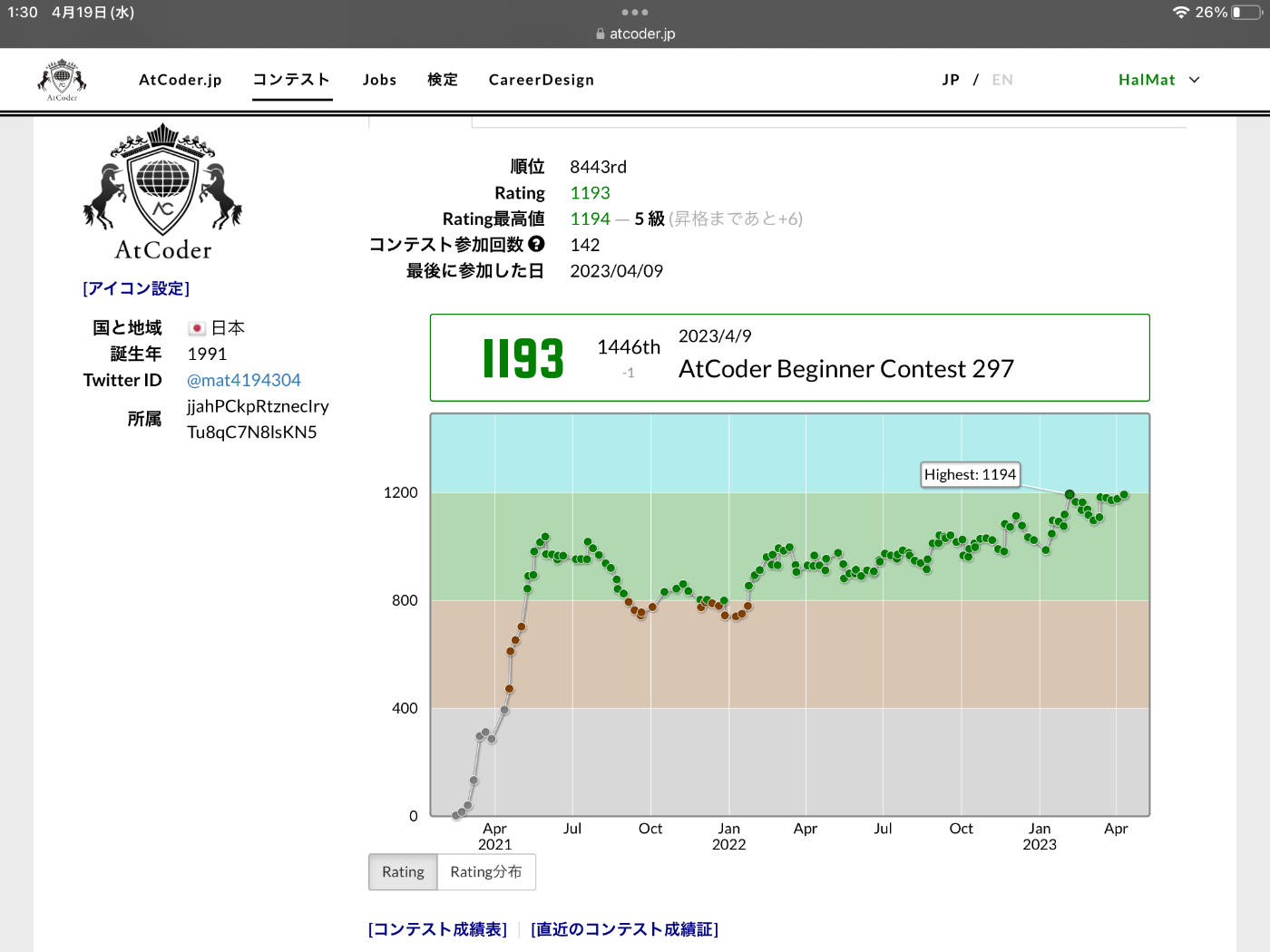The image size is (1270, 952).
Task: Click the 5 級 kyu label
Action: click(x=650, y=219)
